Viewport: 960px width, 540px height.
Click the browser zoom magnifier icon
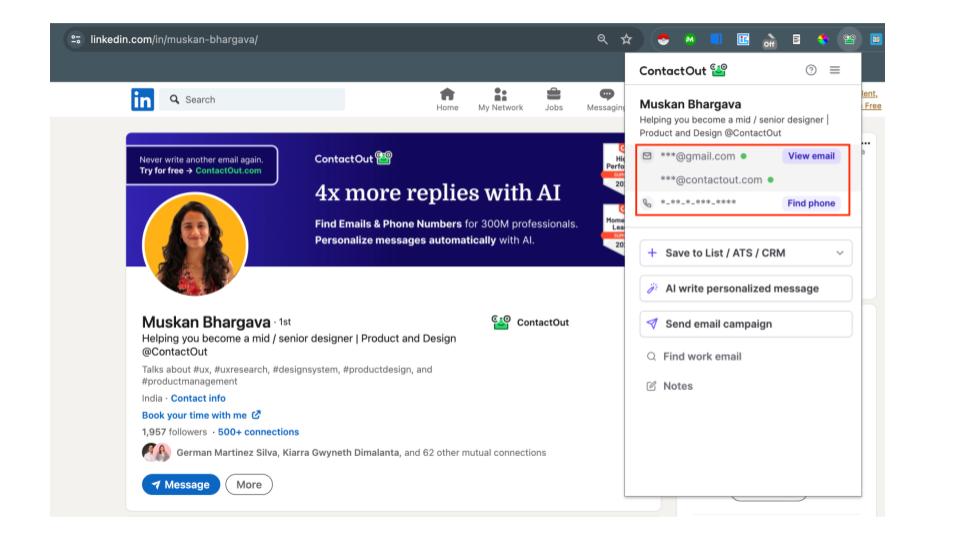coord(602,40)
